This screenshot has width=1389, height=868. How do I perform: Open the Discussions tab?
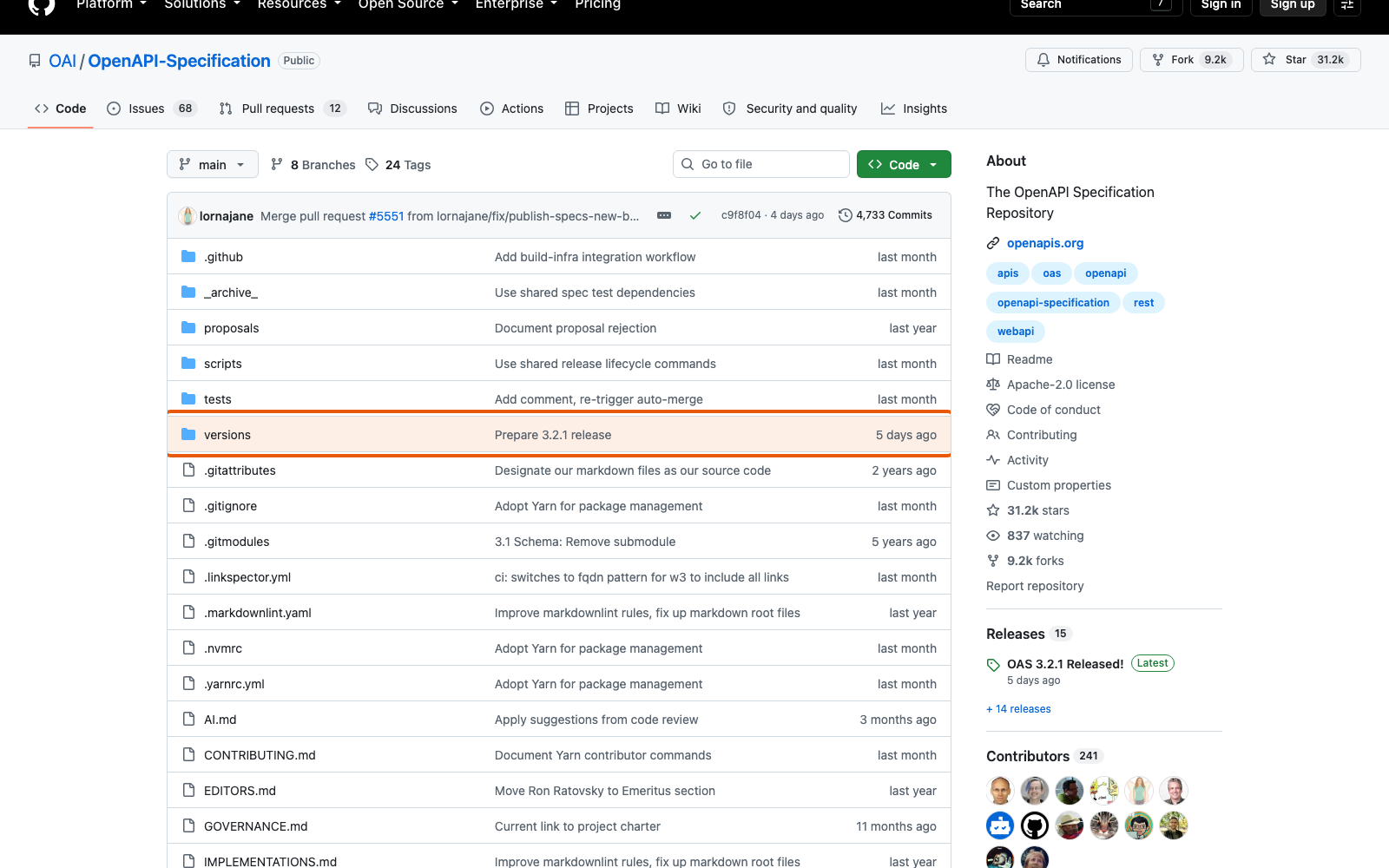(x=412, y=108)
